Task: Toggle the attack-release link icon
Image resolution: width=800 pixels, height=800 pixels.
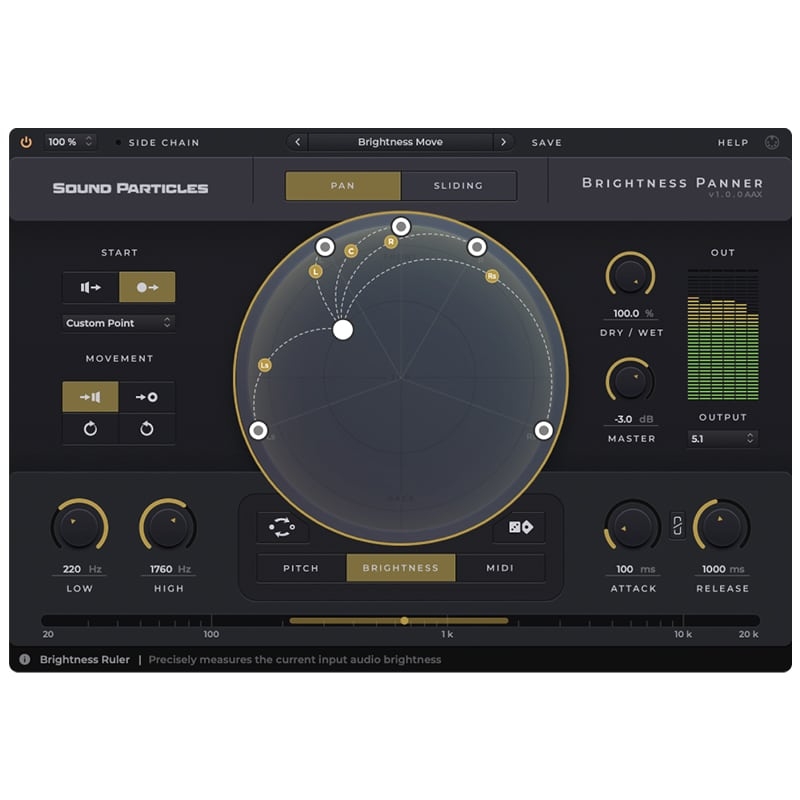Action: 677,526
